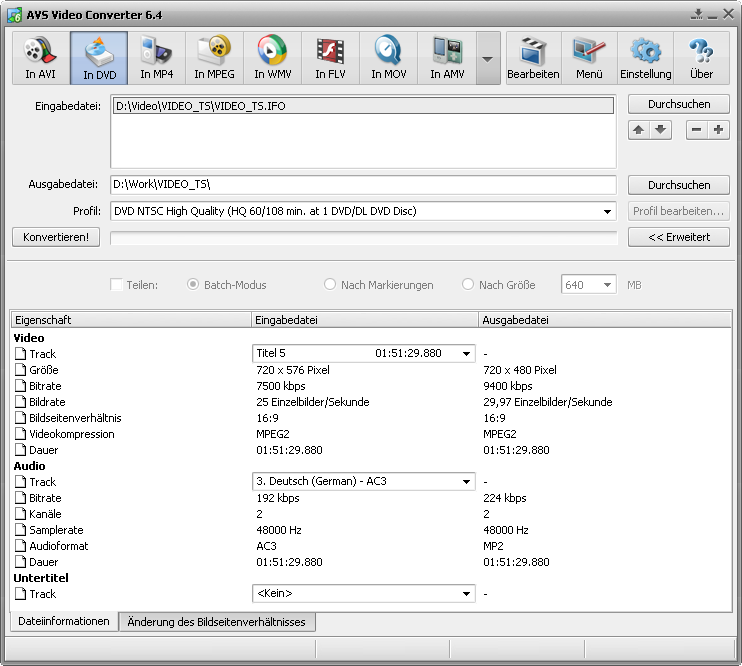Viewport: 742px width, 666px height.
Task: Select the VIDEO_TS.IFO input file entry
Action: pyautogui.click(x=363, y=106)
